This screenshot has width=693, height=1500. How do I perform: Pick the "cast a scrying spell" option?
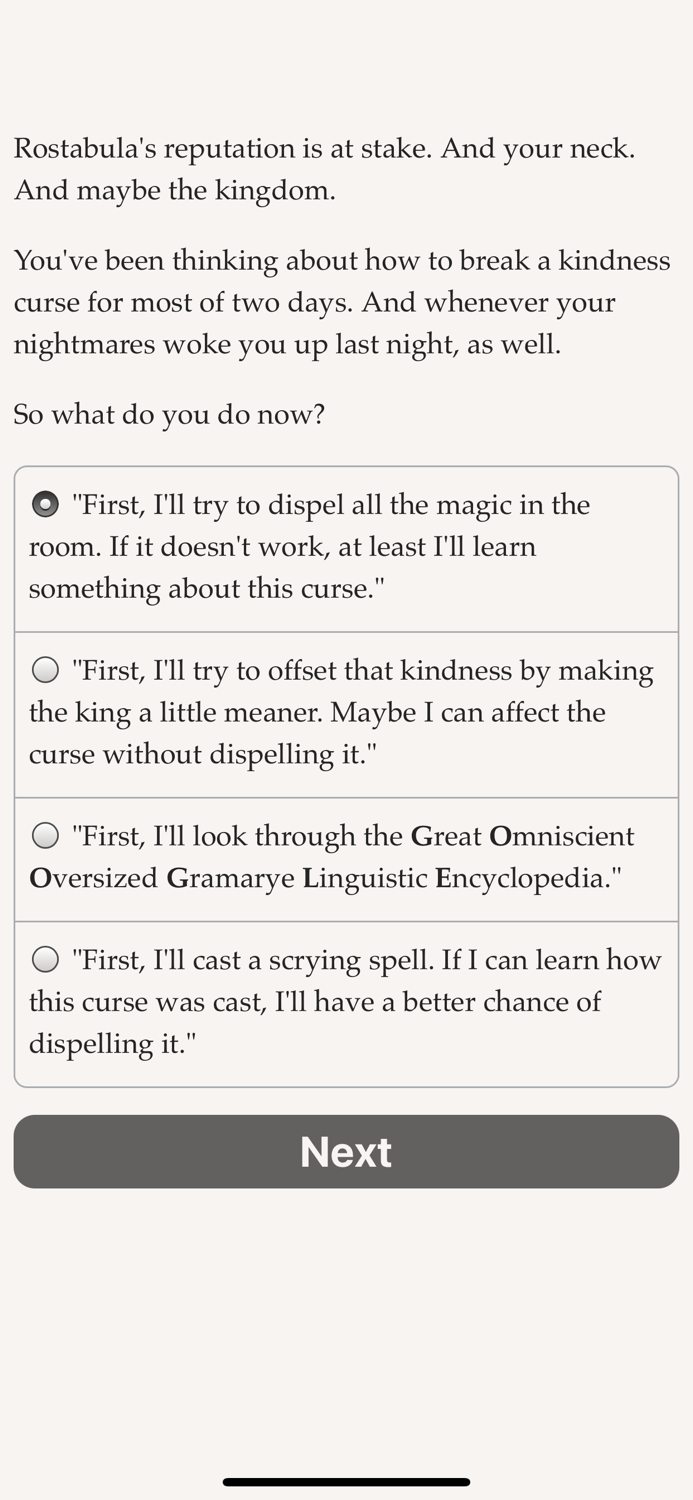pyautogui.click(x=345, y=1001)
